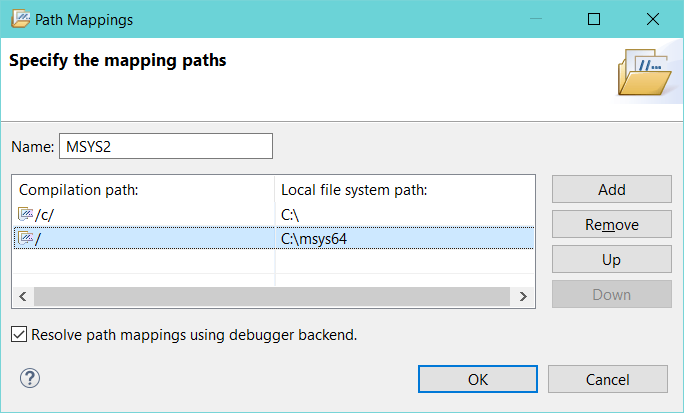
Task: Select the C:\msys64 local path cell
Action: pos(405,239)
